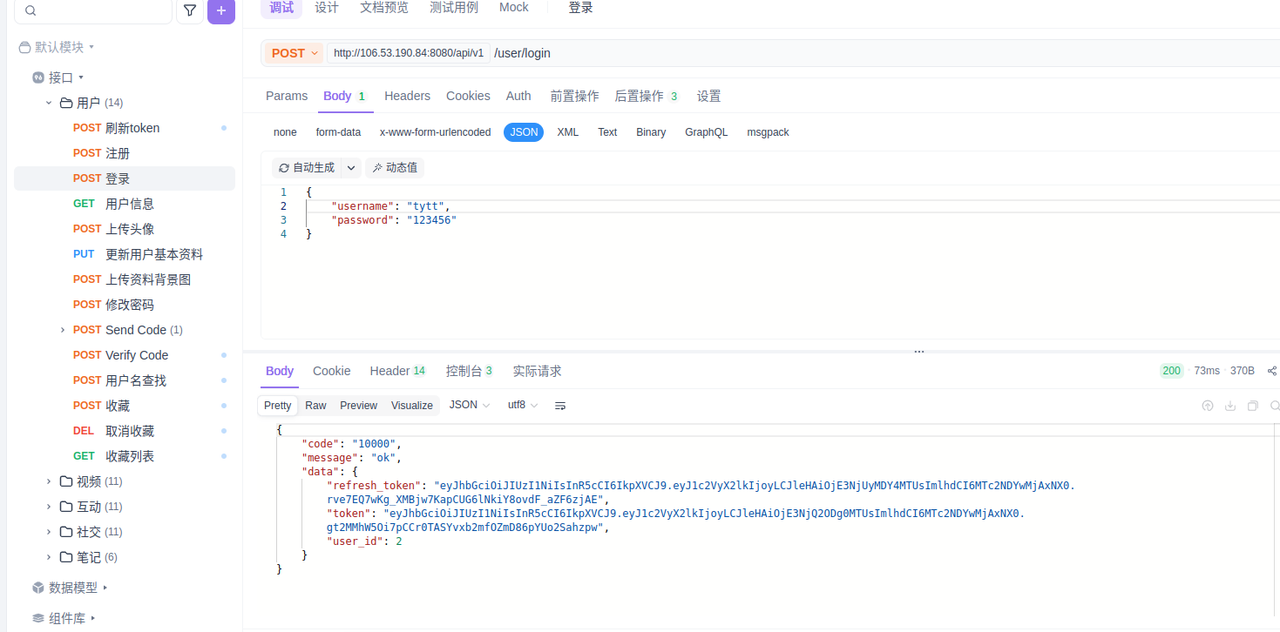Click the purple plus add button
Image resolution: width=1280 pixels, height=632 pixels.
(x=221, y=11)
